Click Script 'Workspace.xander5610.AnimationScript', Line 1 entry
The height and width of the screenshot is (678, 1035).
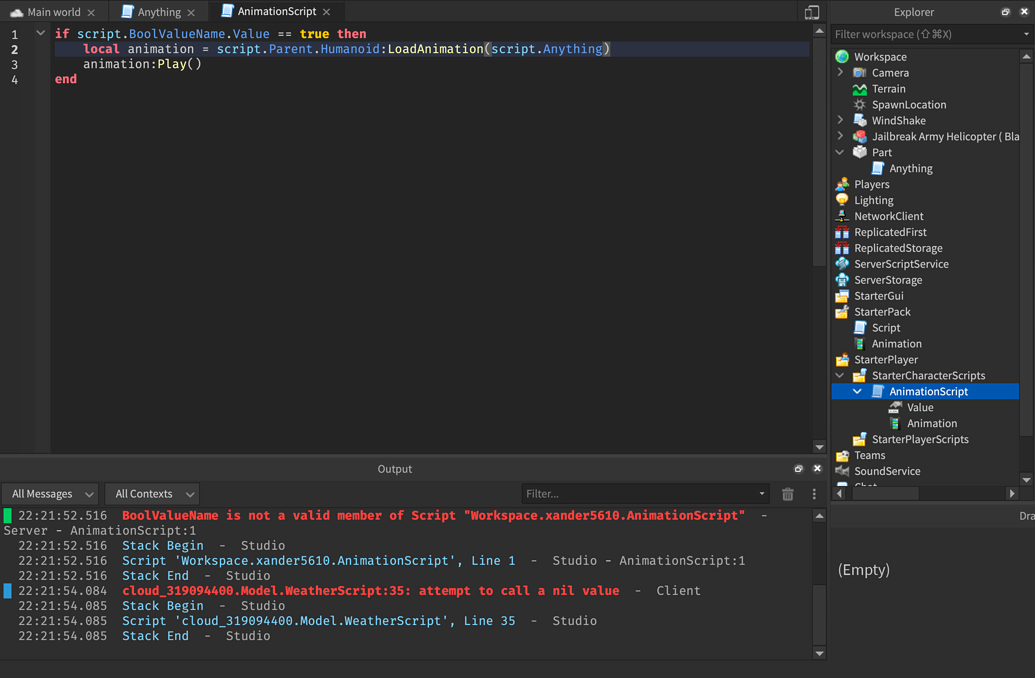[x=318, y=560]
